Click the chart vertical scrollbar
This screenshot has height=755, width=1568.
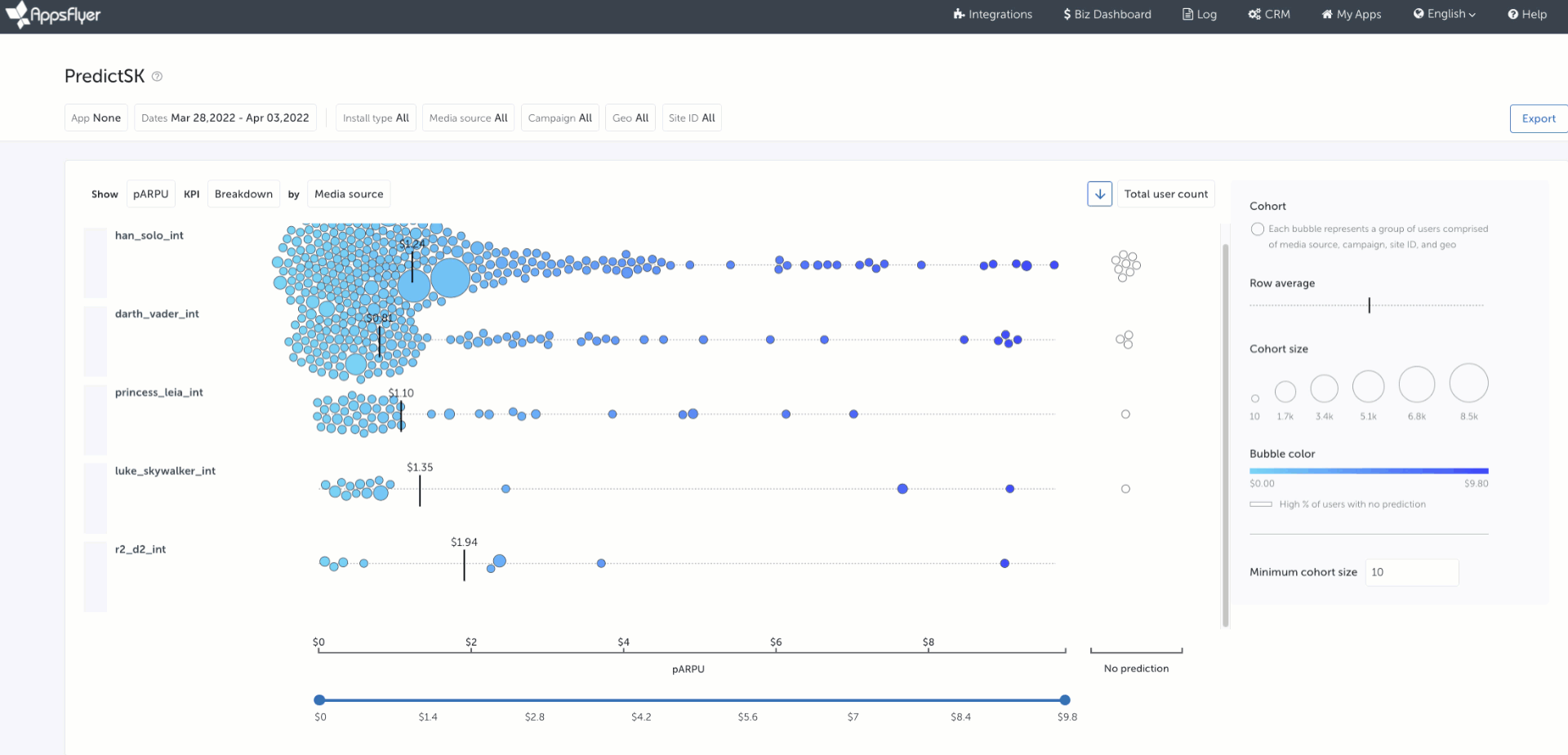[1225, 435]
